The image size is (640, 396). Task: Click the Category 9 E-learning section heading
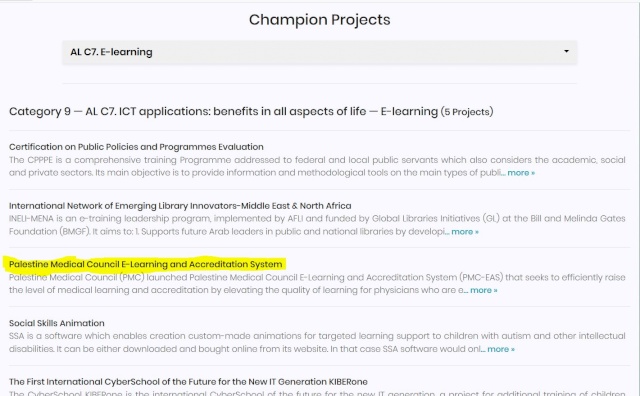[x=223, y=111]
